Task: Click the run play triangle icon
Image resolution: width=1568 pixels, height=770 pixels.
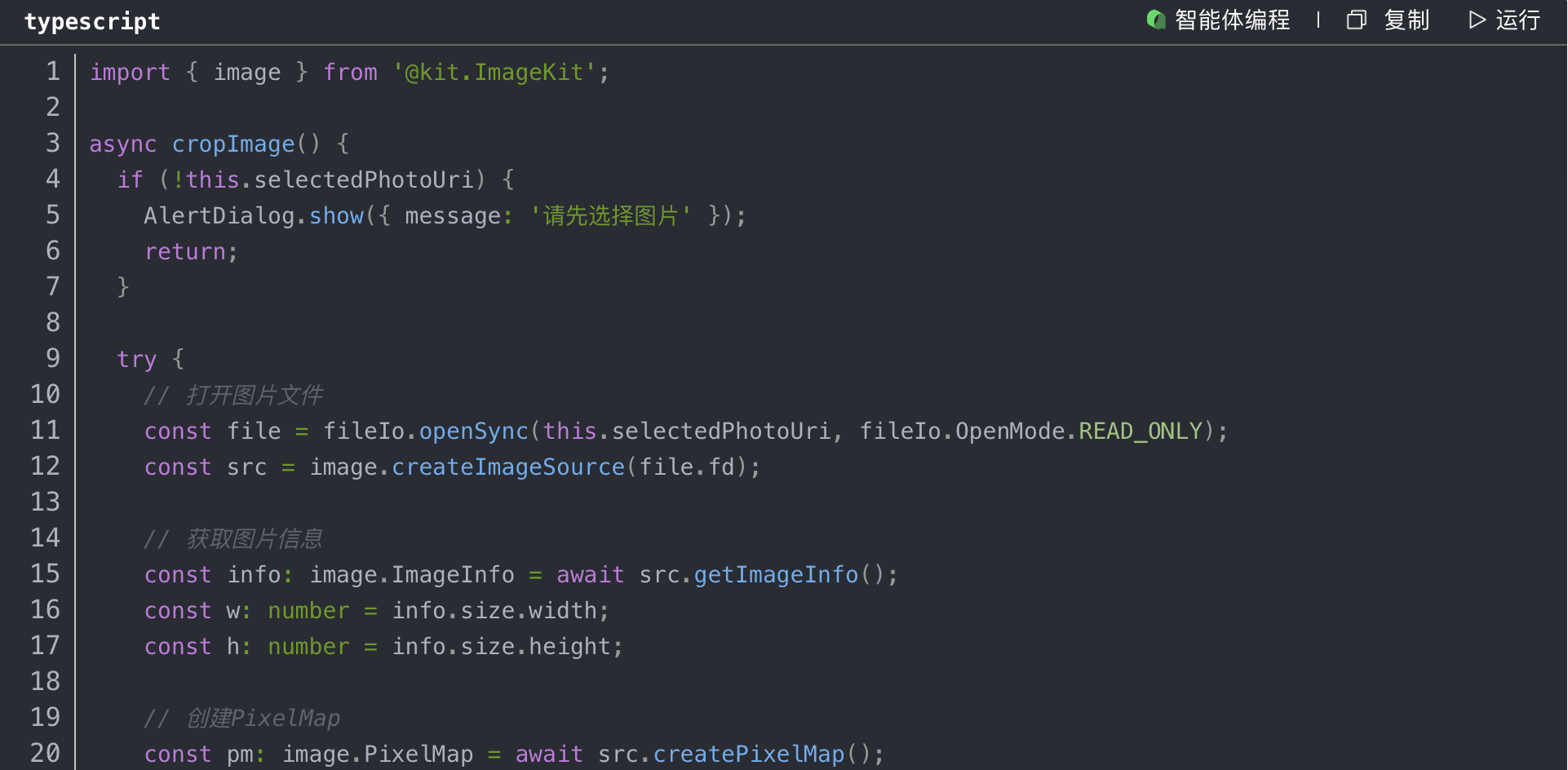Action: point(1477,20)
